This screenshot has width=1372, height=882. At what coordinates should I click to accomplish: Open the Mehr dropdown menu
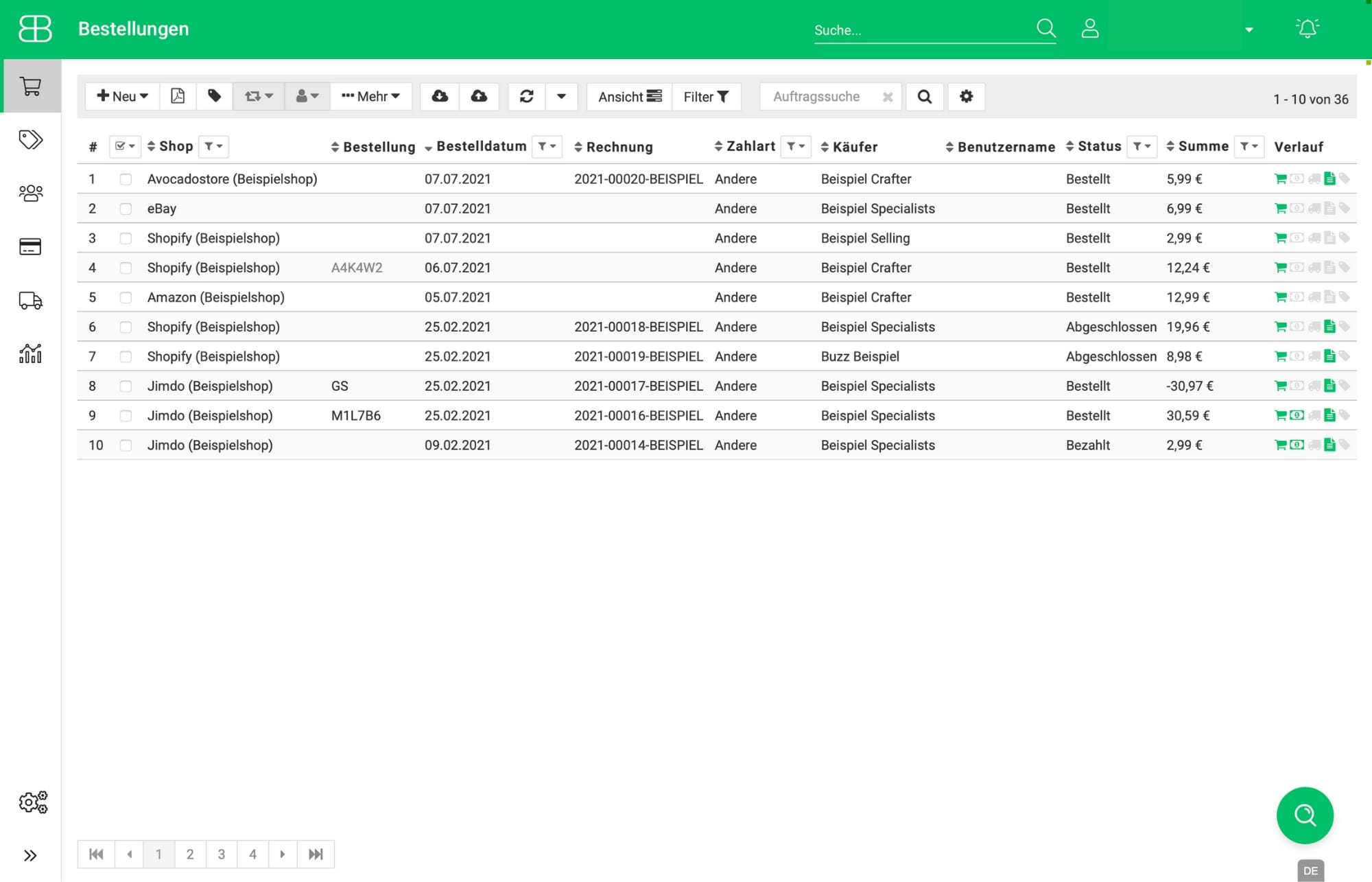click(370, 97)
